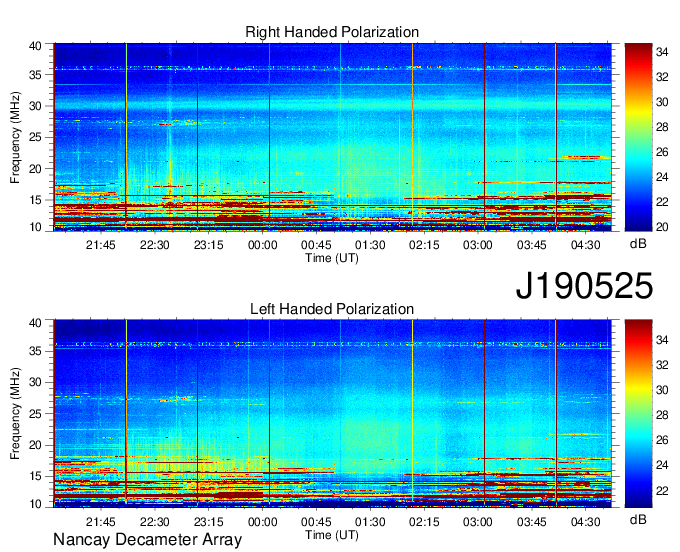
Task: Click the Right Handed Polarization title
Action: [332, 32]
